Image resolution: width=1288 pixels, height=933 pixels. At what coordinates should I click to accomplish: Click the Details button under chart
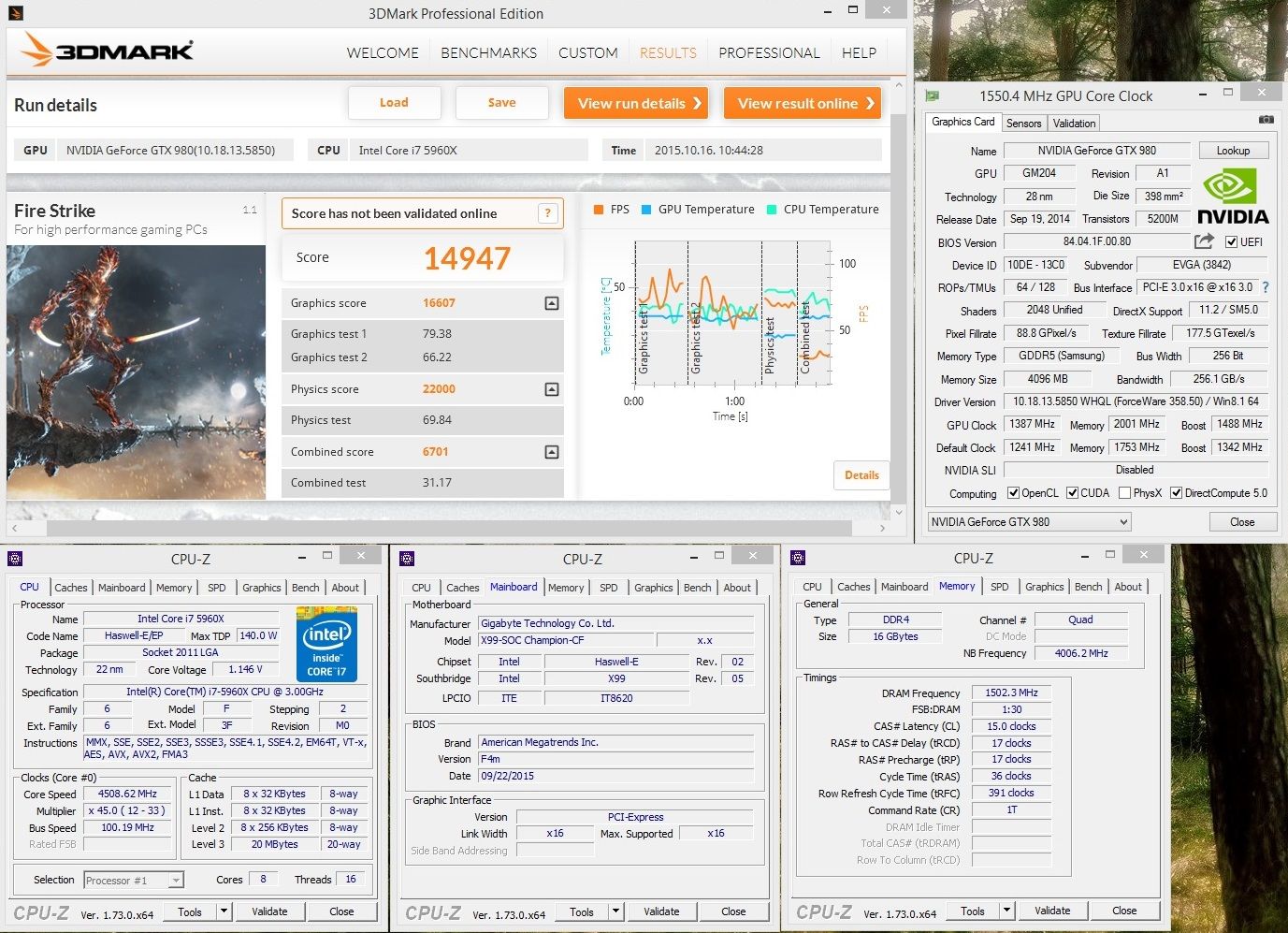click(861, 475)
